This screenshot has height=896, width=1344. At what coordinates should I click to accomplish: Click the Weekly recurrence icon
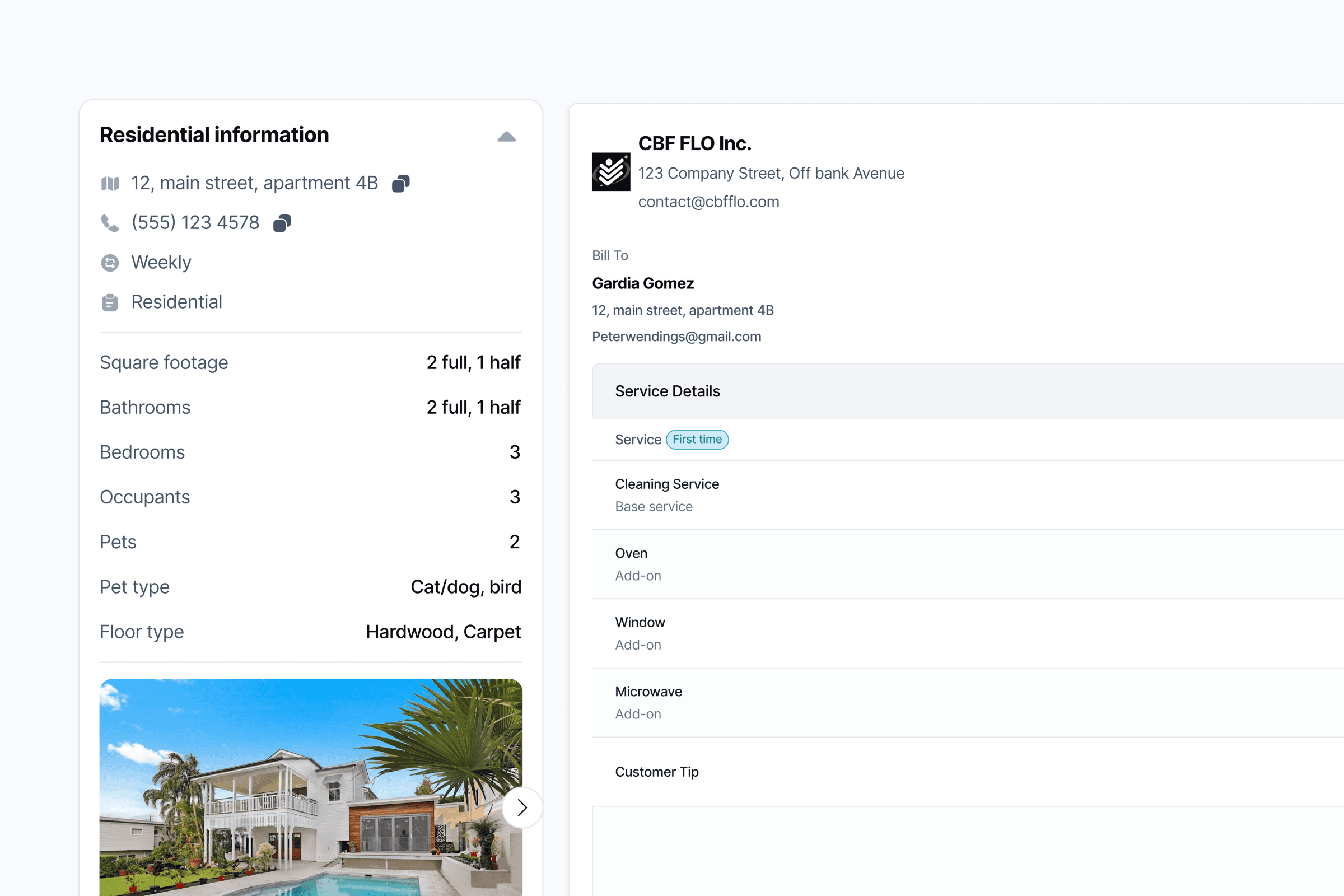click(110, 263)
